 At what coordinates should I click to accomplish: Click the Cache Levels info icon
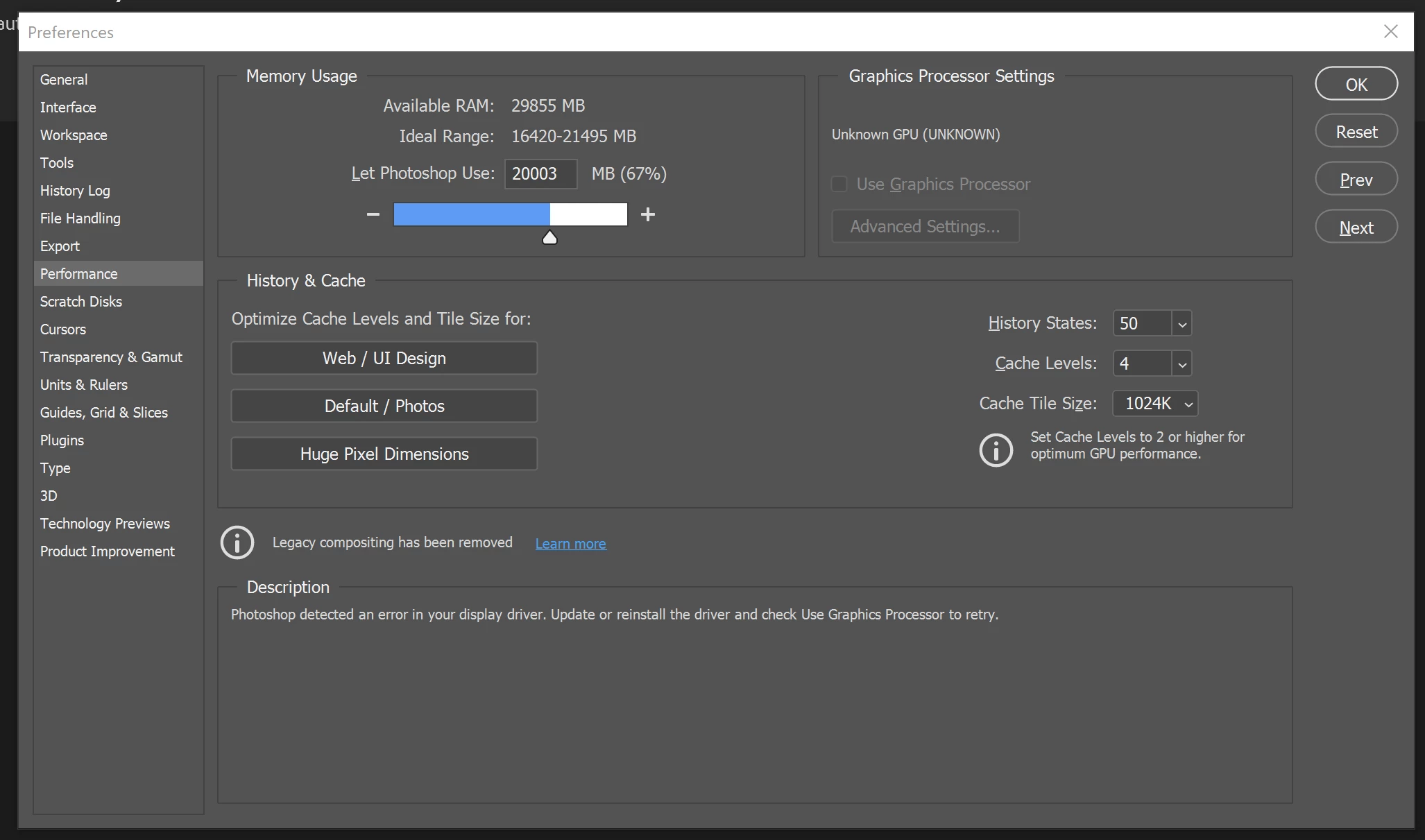click(996, 450)
